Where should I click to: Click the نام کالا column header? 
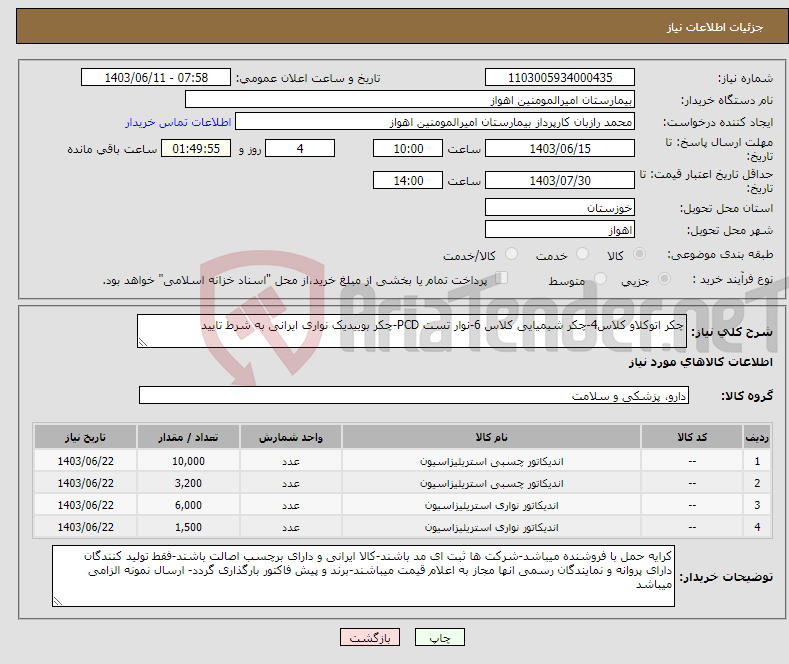tap(491, 437)
